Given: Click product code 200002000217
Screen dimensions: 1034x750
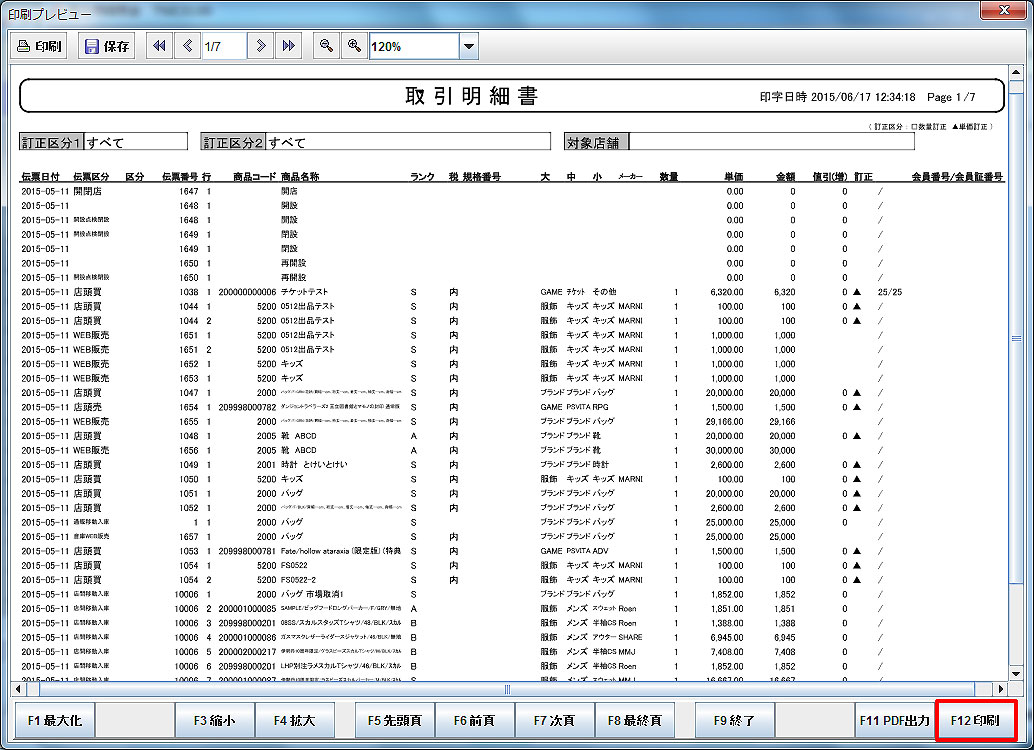Looking at the screenshot, I should click(x=247, y=652).
